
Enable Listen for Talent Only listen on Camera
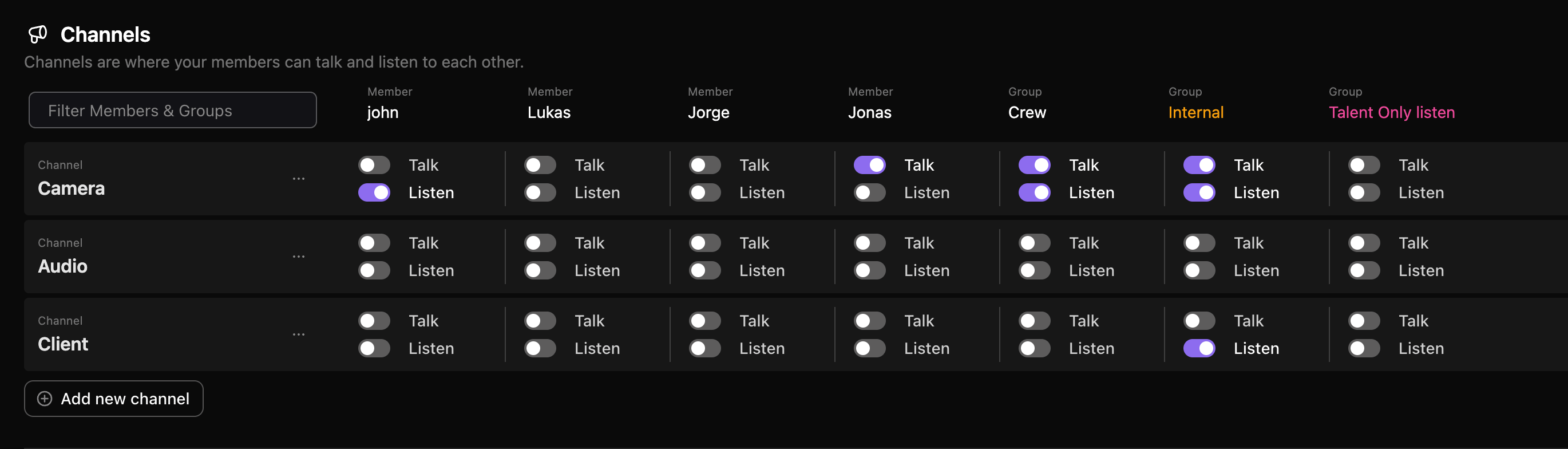click(1364, 192)
